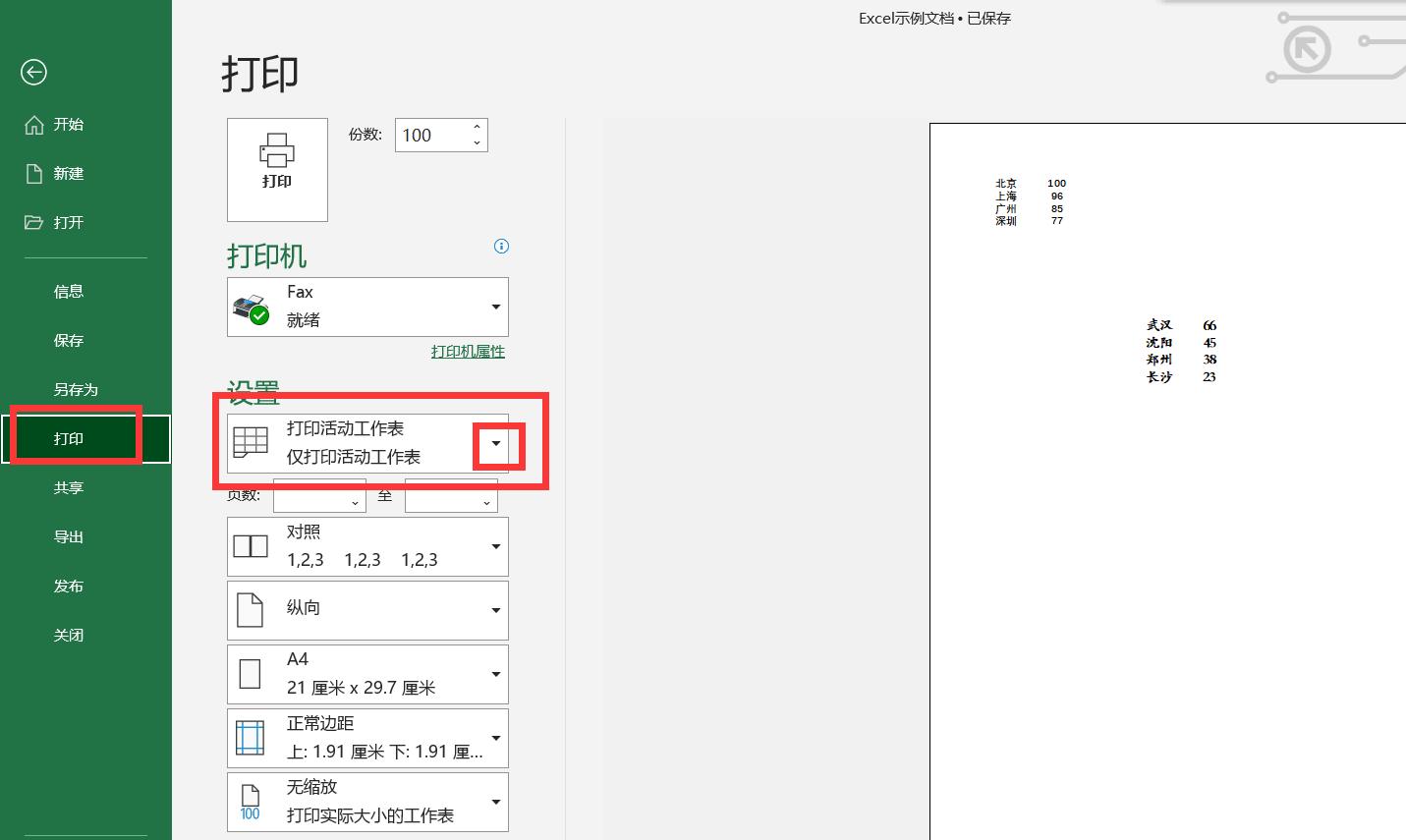The width and height of the screenshot is (1406, 840).
Task: Open the Fax printer selection dropdown
Action: 495,307
